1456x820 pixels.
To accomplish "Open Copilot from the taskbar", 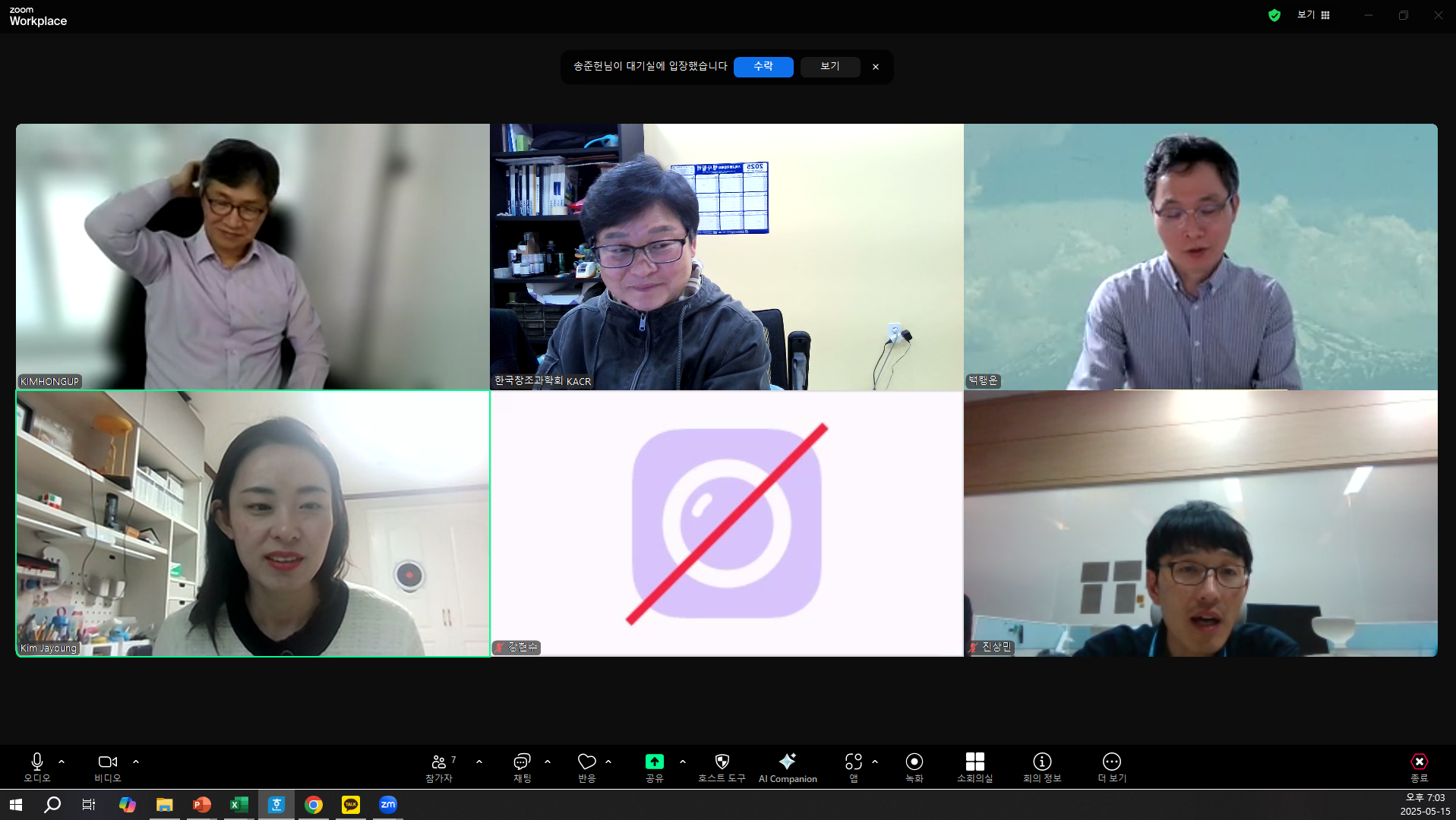I will click(x=127, y=805).
